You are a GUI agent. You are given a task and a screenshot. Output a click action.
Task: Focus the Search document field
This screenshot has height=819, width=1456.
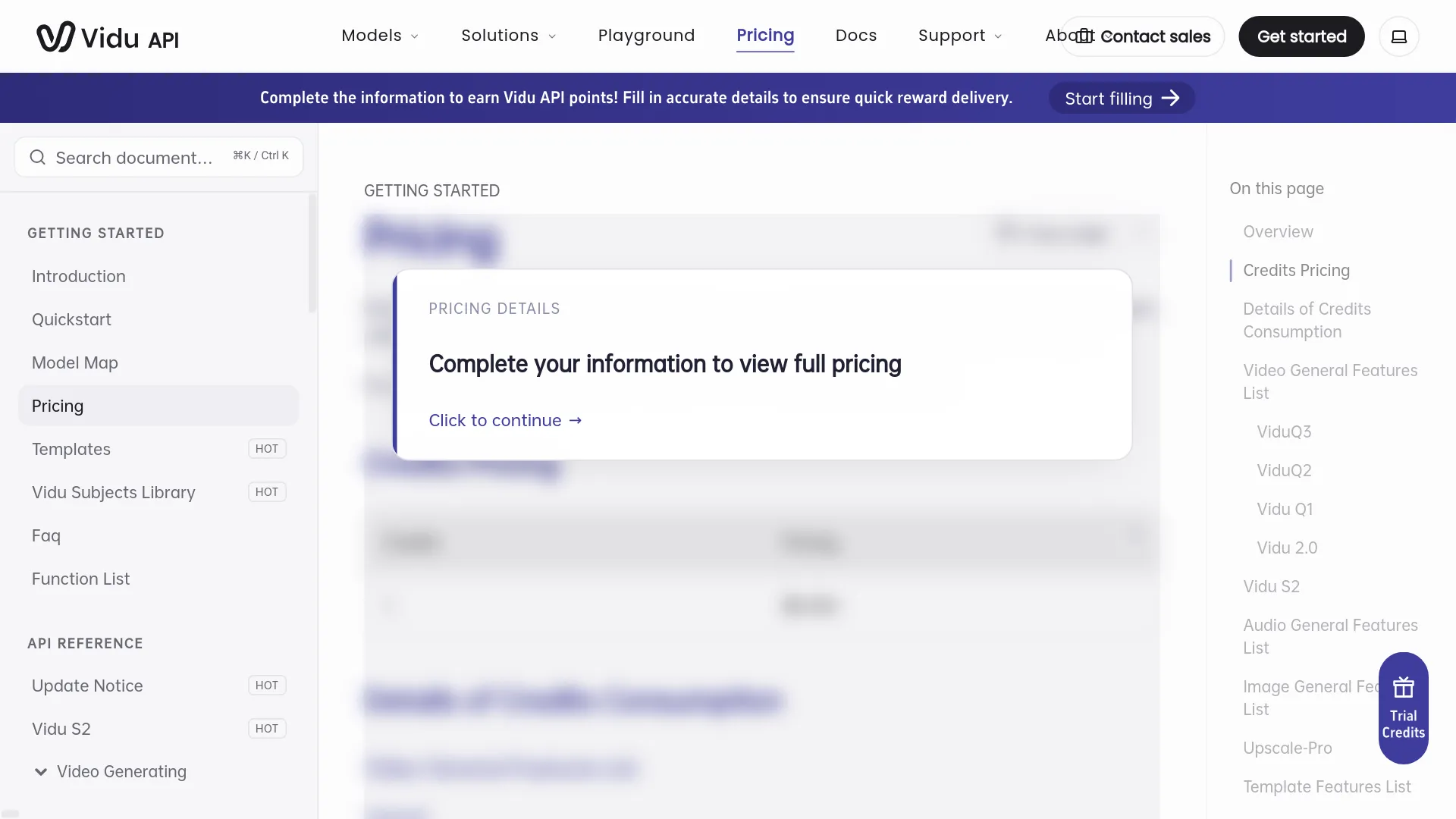pyautogui.click(x=158, y=157)
